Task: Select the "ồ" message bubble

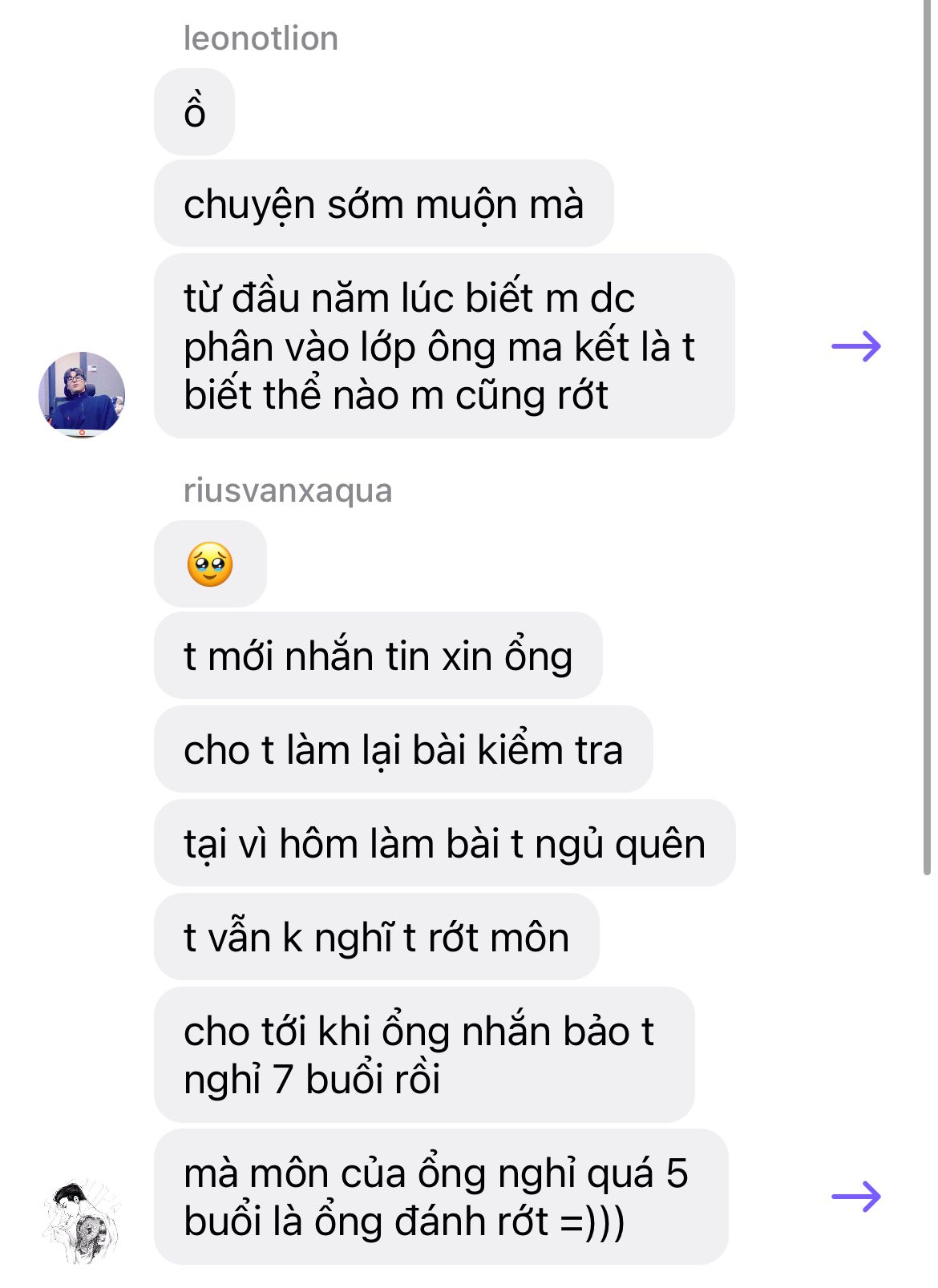Action: click(x=195, y=112)
